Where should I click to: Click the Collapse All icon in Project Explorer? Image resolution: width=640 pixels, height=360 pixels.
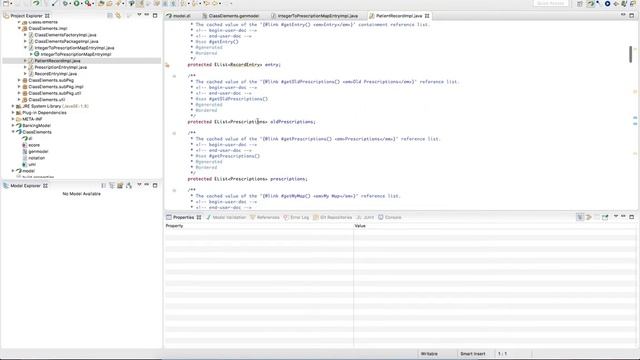tap(110, 16)
